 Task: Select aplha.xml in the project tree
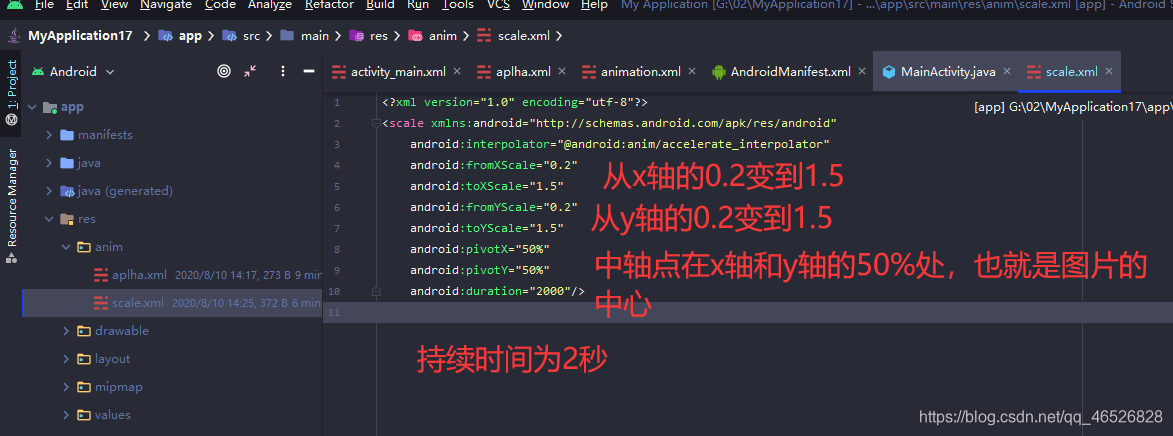(172, 274)
